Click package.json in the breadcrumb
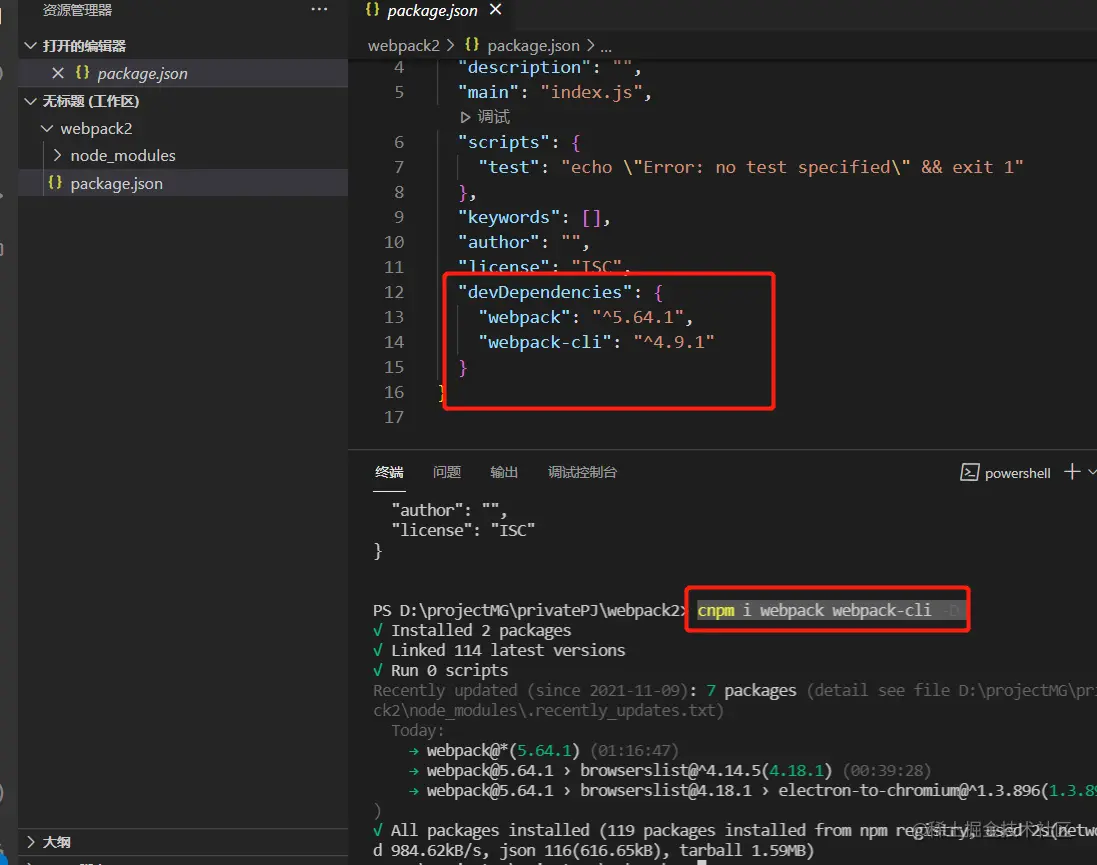This screenshot has width=1097, height=865. click(x=533, y=45)
